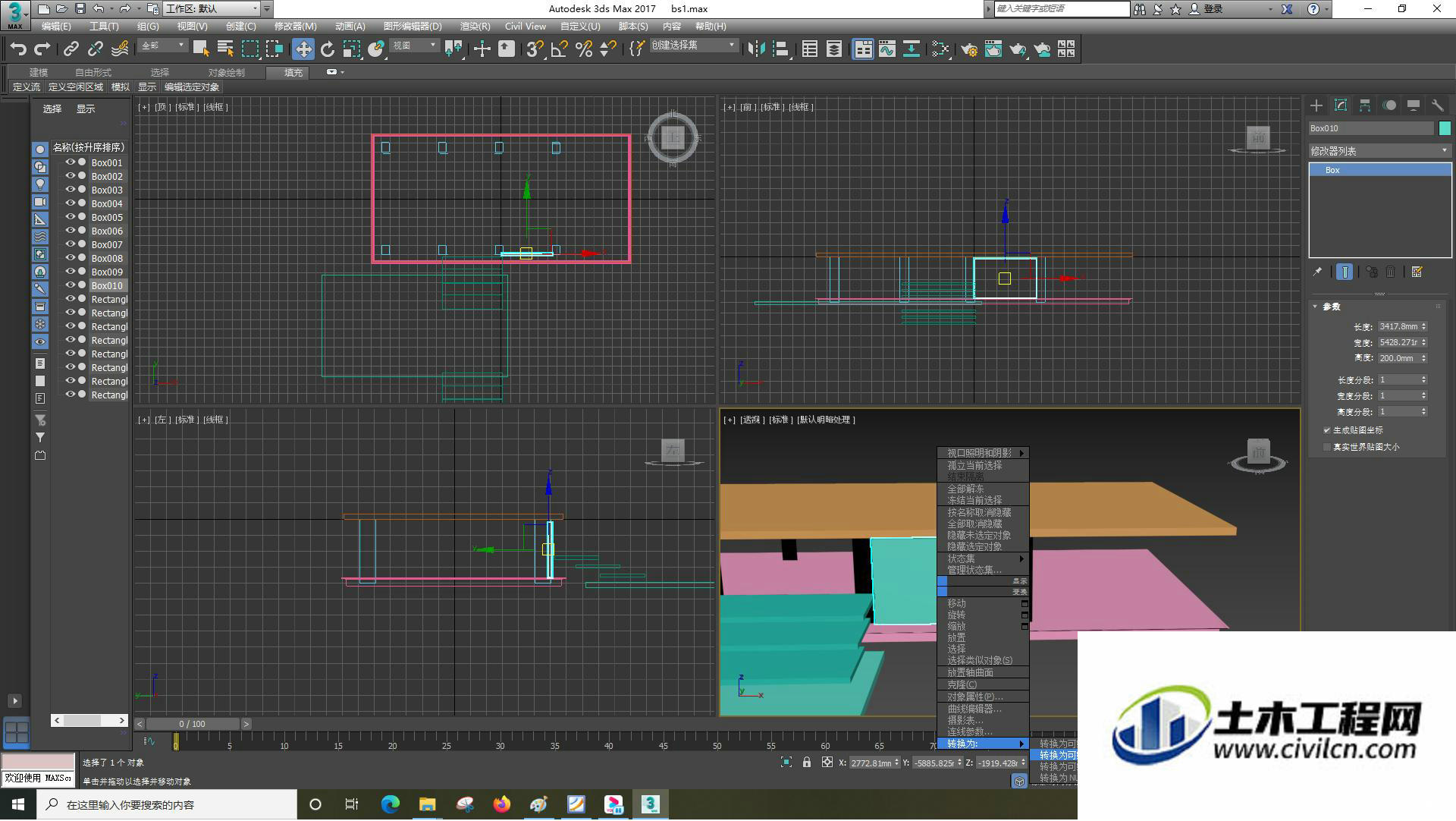This screenshot has width=1456, height=821.
Task: Toggle the Angle Snap icon
Action: click(559, 49)
